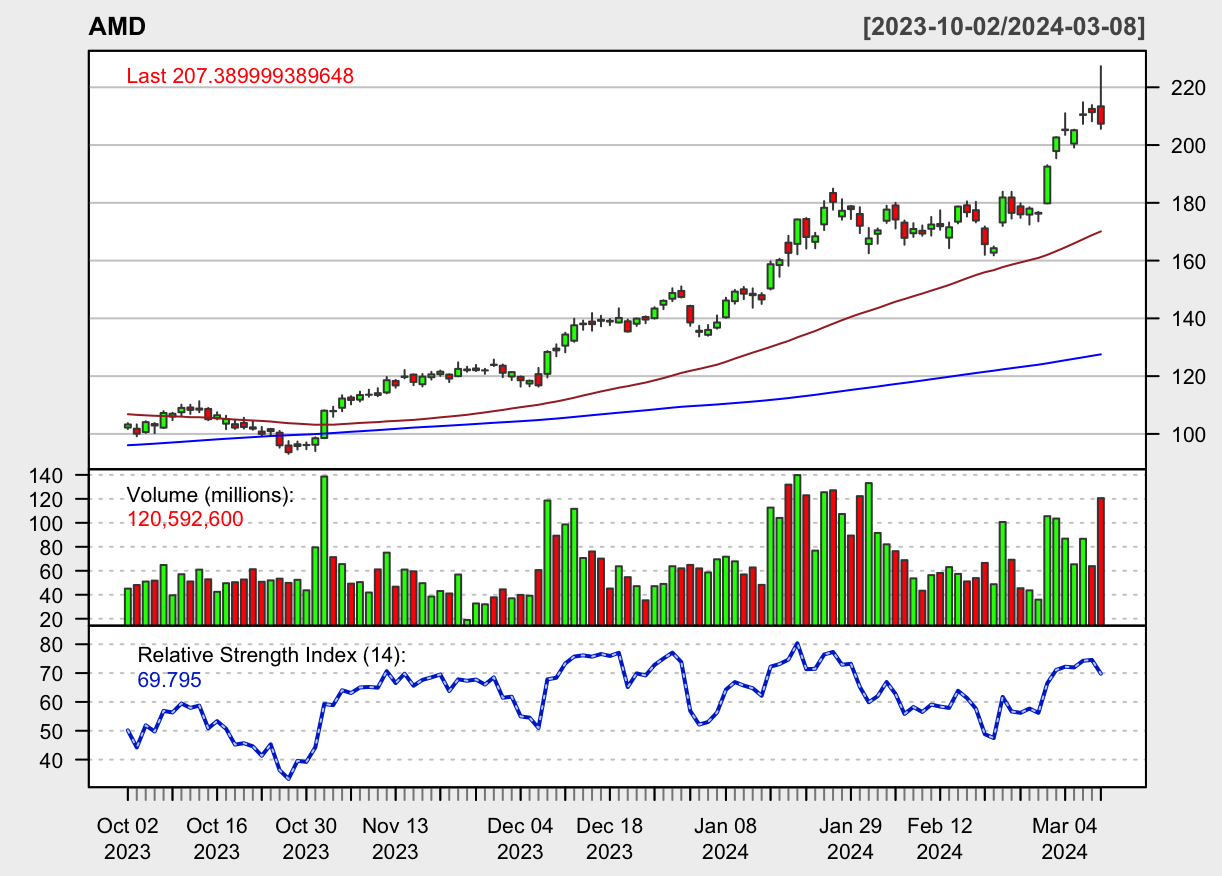Click the 'Relative Strength Index (14):' label
This screenshot has width=1222, height=876.
click(x=272, y=656)
